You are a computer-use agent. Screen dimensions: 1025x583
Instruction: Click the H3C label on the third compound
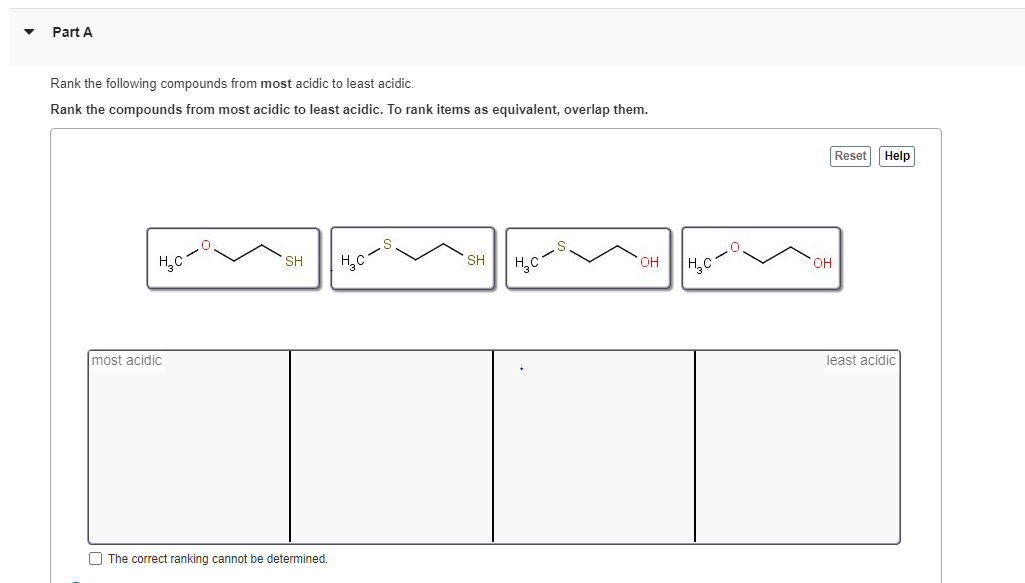pyautogui.click(x=524, y=262)
